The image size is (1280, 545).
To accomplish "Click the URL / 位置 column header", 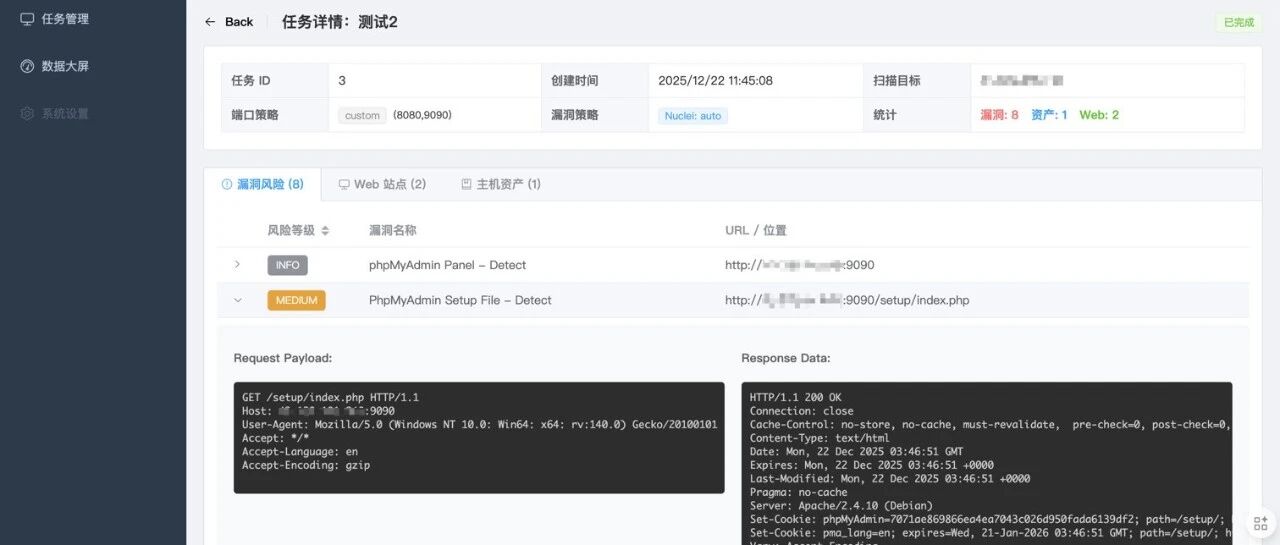I will coord(756,231).
